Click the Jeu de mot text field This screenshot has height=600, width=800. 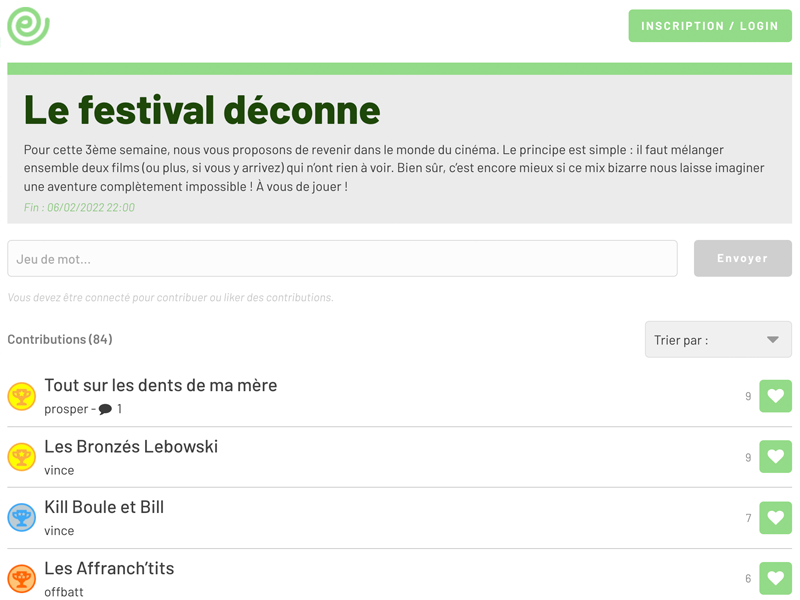pyautogui.click(x=342, y=258)
